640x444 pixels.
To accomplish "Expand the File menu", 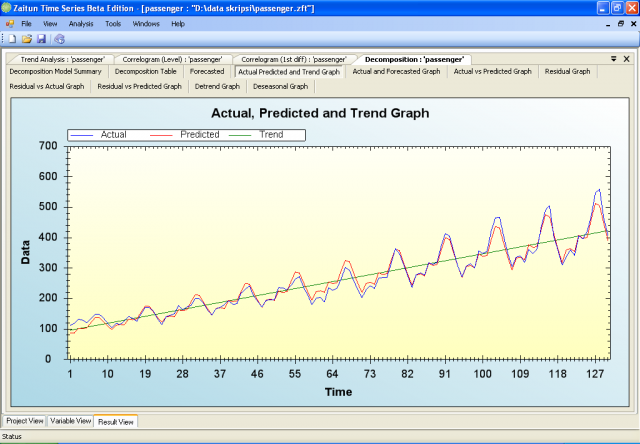I will [27, 23].
